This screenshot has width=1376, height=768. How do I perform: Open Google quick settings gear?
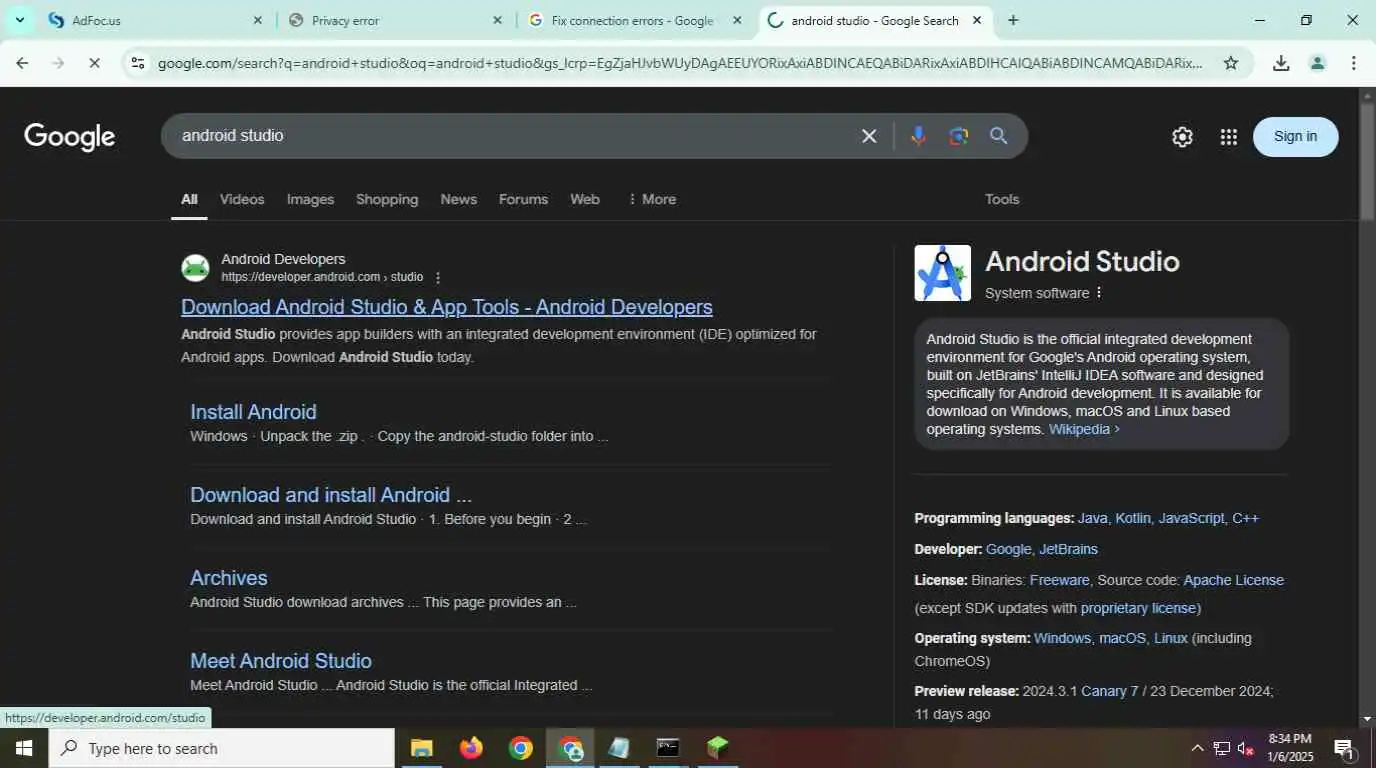point(1182,137)
